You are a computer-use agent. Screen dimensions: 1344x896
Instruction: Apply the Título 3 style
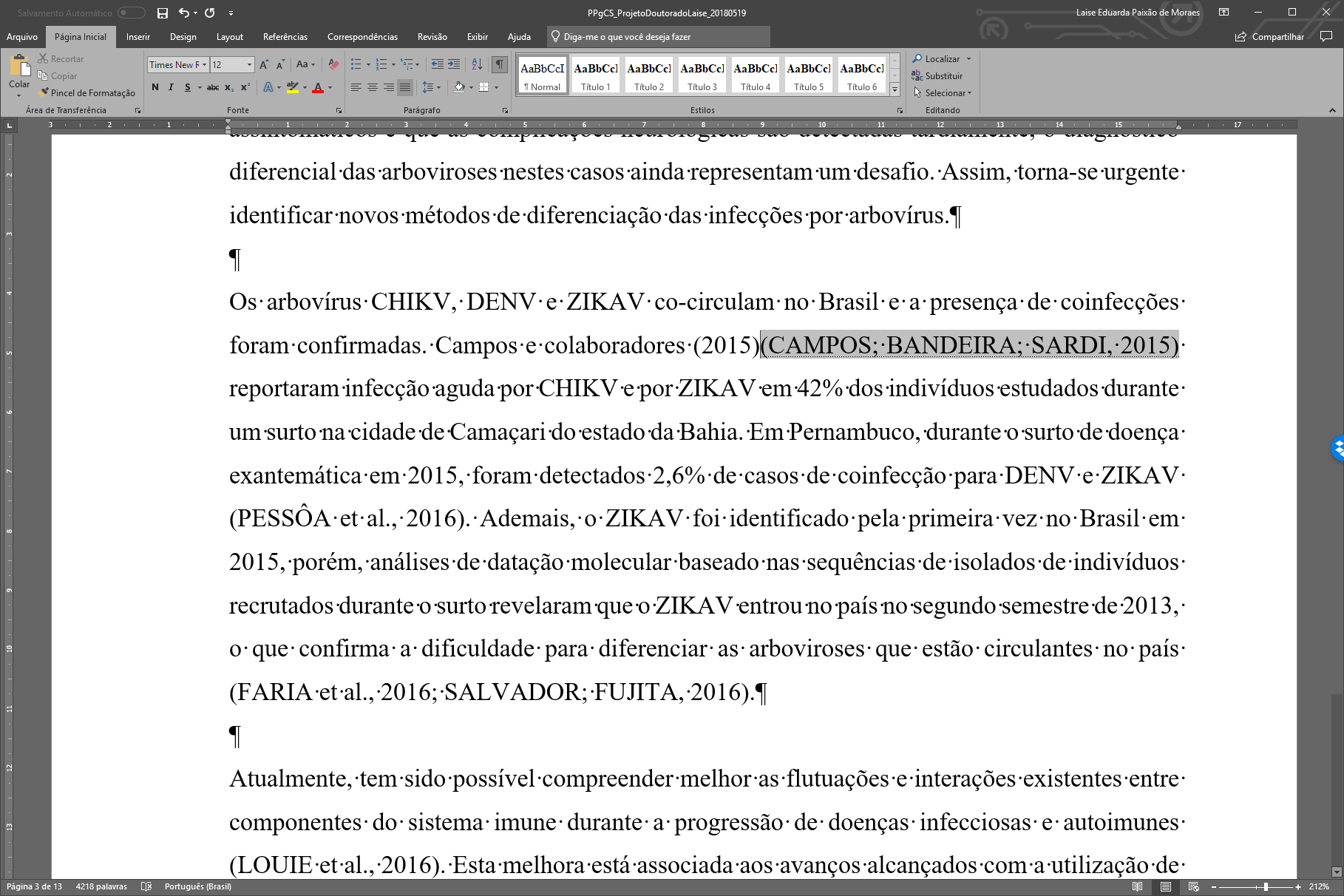coord(702,75)
